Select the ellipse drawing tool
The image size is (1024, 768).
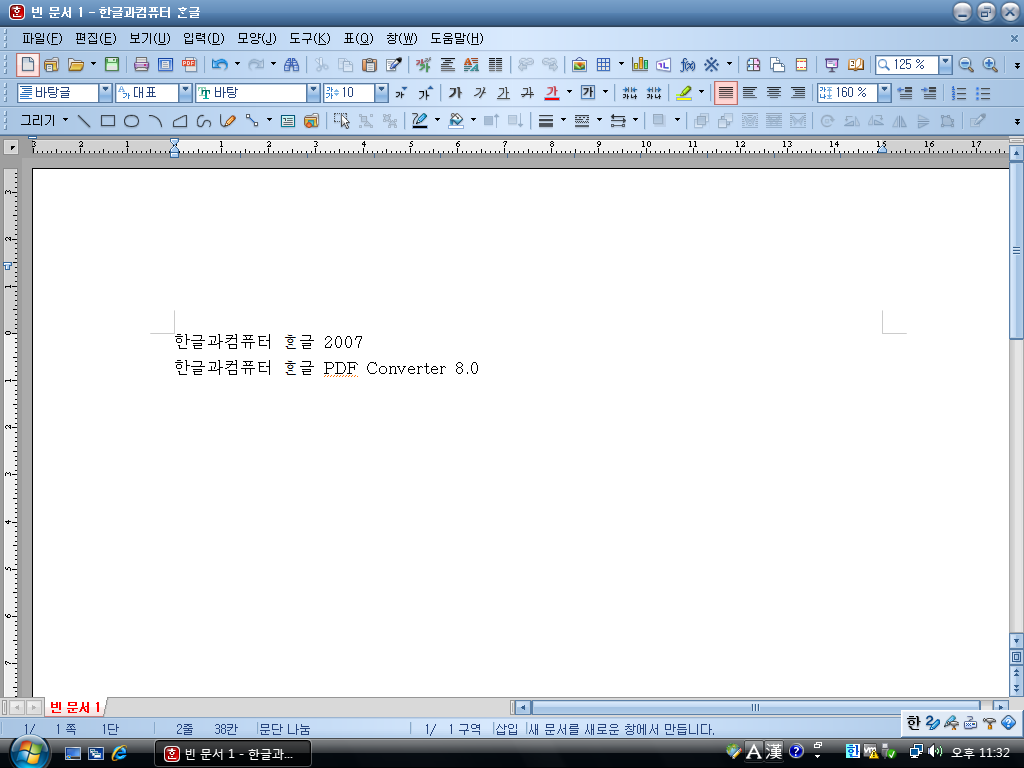[131, 121]
